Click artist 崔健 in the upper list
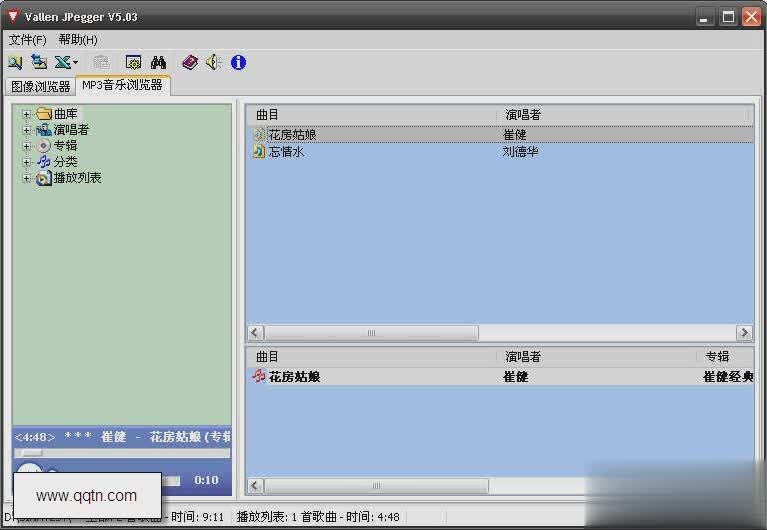 click(x=515, y=135)
